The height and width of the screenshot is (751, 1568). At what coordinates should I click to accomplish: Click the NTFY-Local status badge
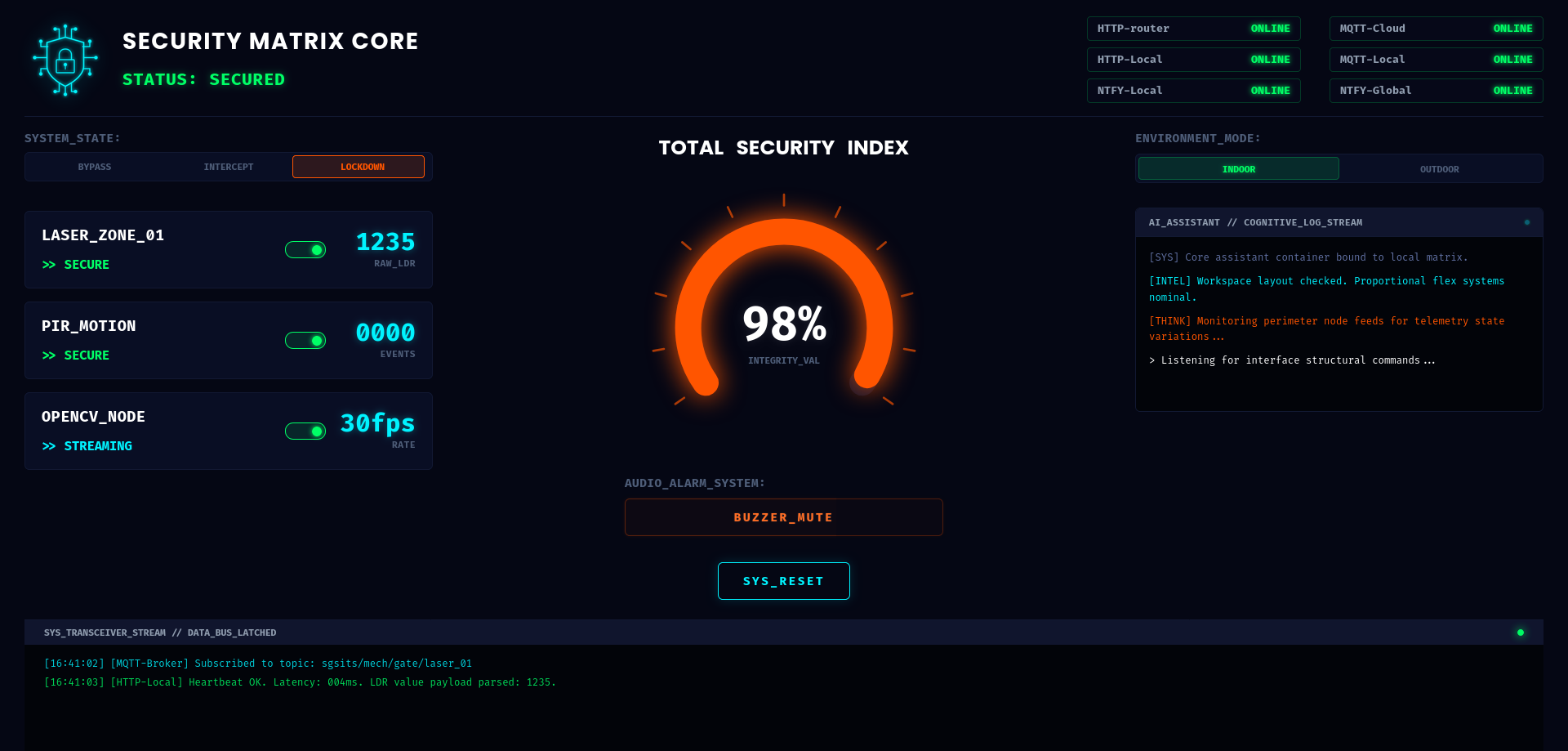click(1193, 91)
